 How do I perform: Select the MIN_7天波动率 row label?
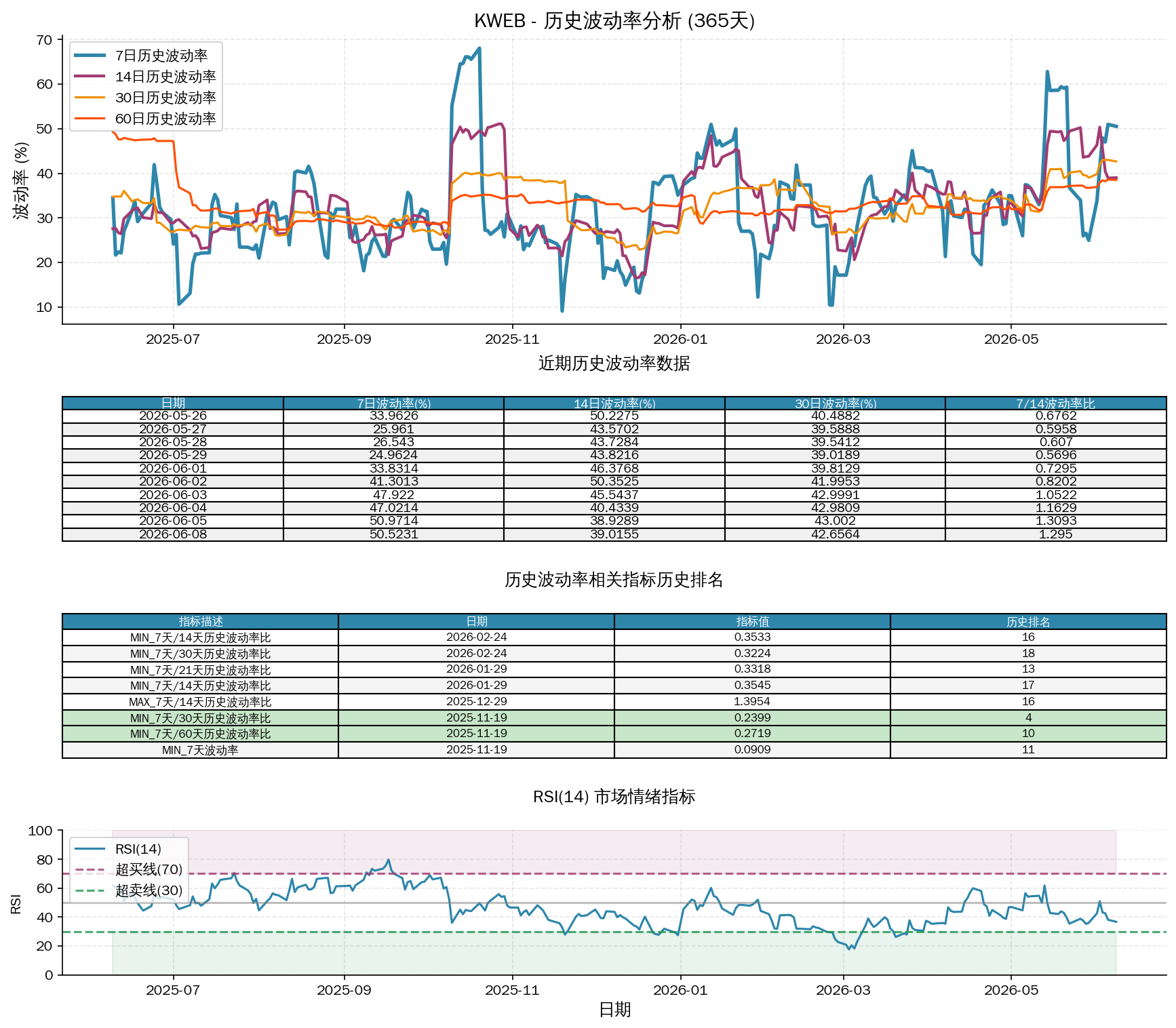(201, 750)
